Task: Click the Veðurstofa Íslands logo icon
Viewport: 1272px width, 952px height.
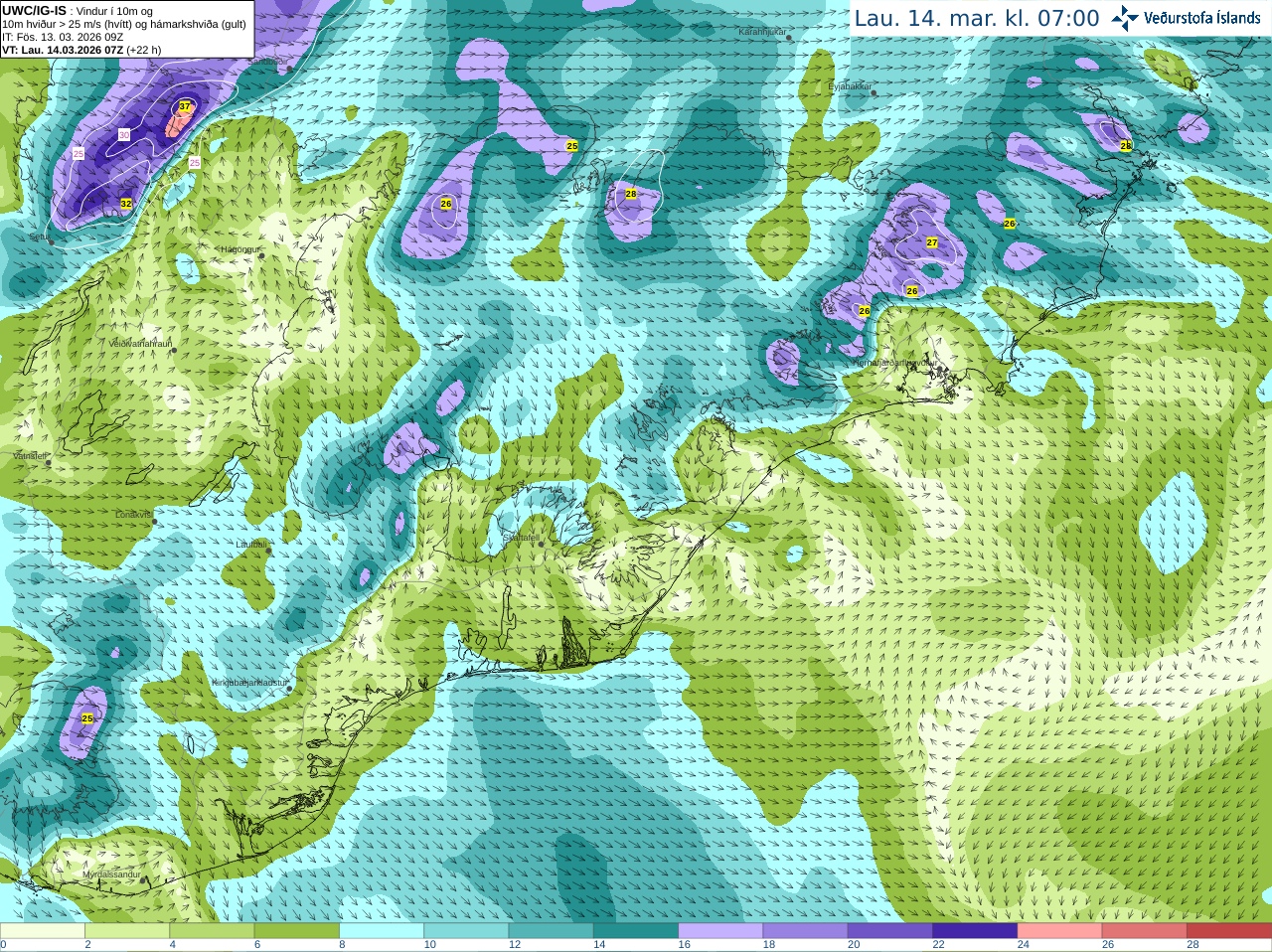Action: click(x=1125, y=18)
